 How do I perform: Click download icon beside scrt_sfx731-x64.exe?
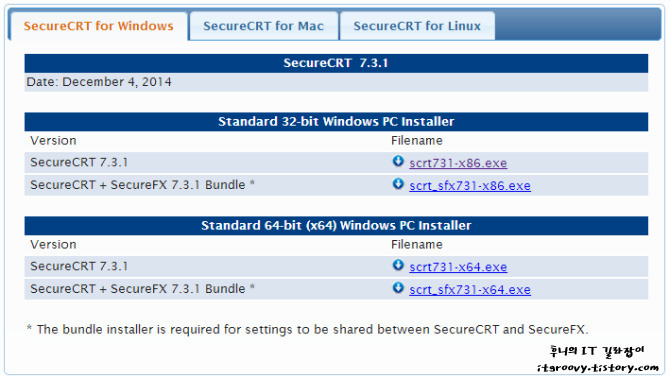[x=398, y=287]
